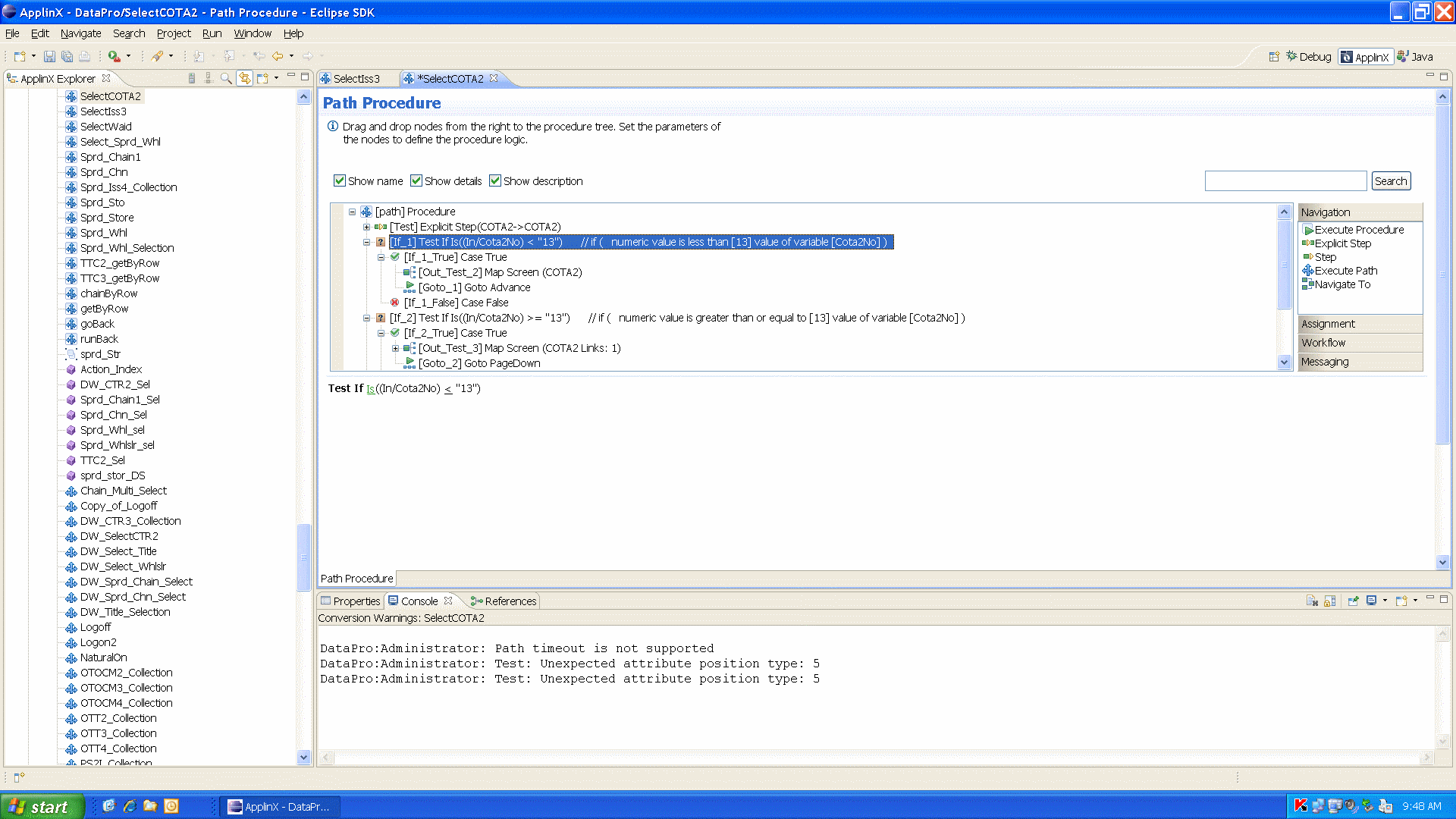Select the ApplinX perspective button
The image size is (1456, 819).
(x=1365, y=57)
